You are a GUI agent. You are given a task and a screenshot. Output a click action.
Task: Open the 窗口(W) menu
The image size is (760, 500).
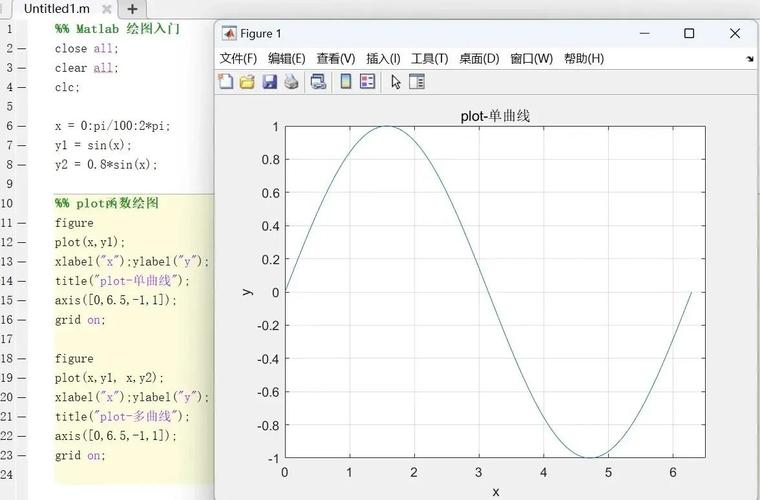click(x=531, y=59)
